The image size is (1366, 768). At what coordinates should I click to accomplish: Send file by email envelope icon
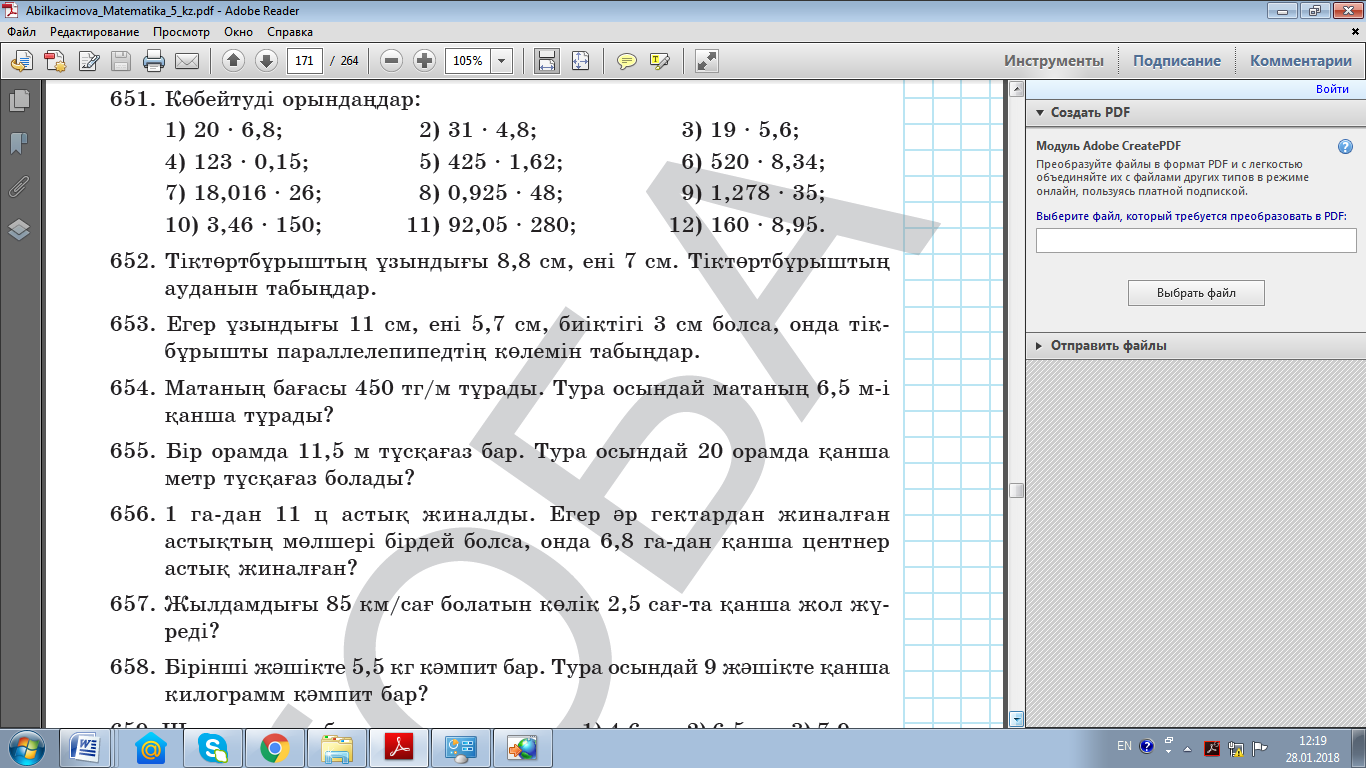pos(186,60)
